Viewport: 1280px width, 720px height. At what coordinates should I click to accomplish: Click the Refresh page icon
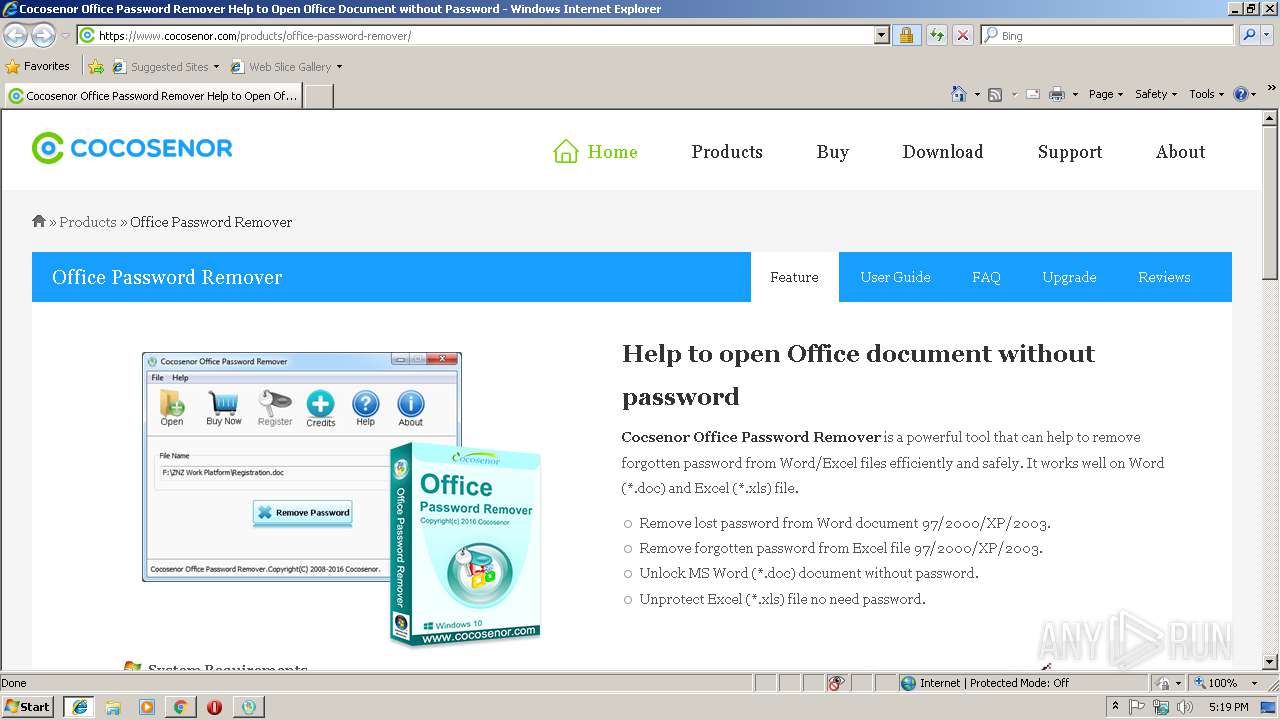tap(936, 35)
